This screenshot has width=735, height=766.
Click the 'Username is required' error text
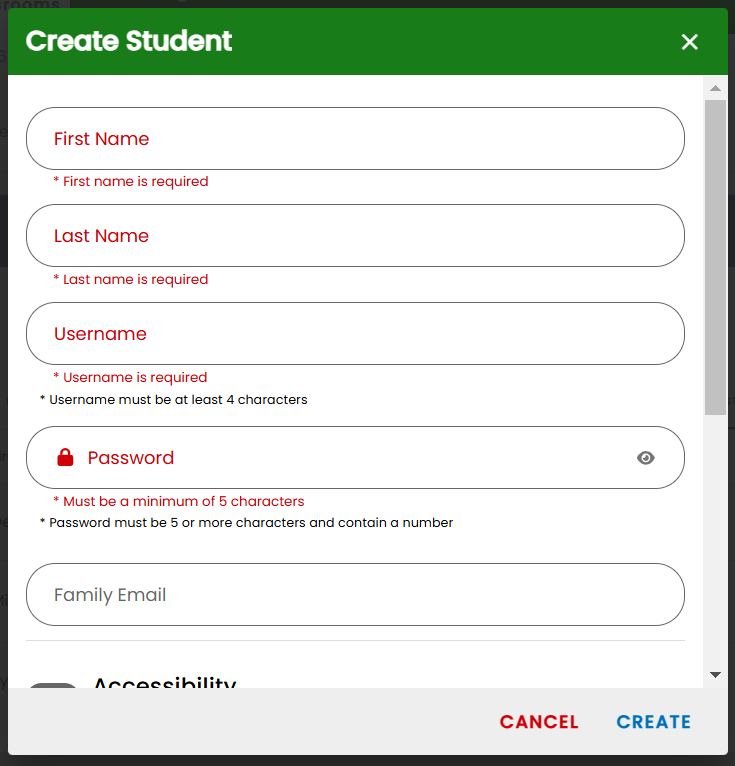point(130,377)
